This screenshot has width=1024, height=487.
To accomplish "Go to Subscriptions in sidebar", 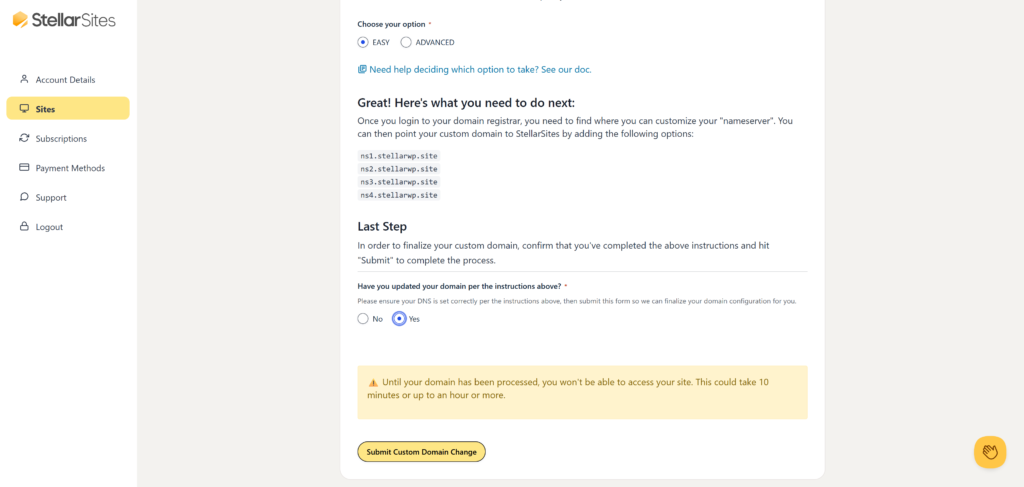I will pos(61,138).
